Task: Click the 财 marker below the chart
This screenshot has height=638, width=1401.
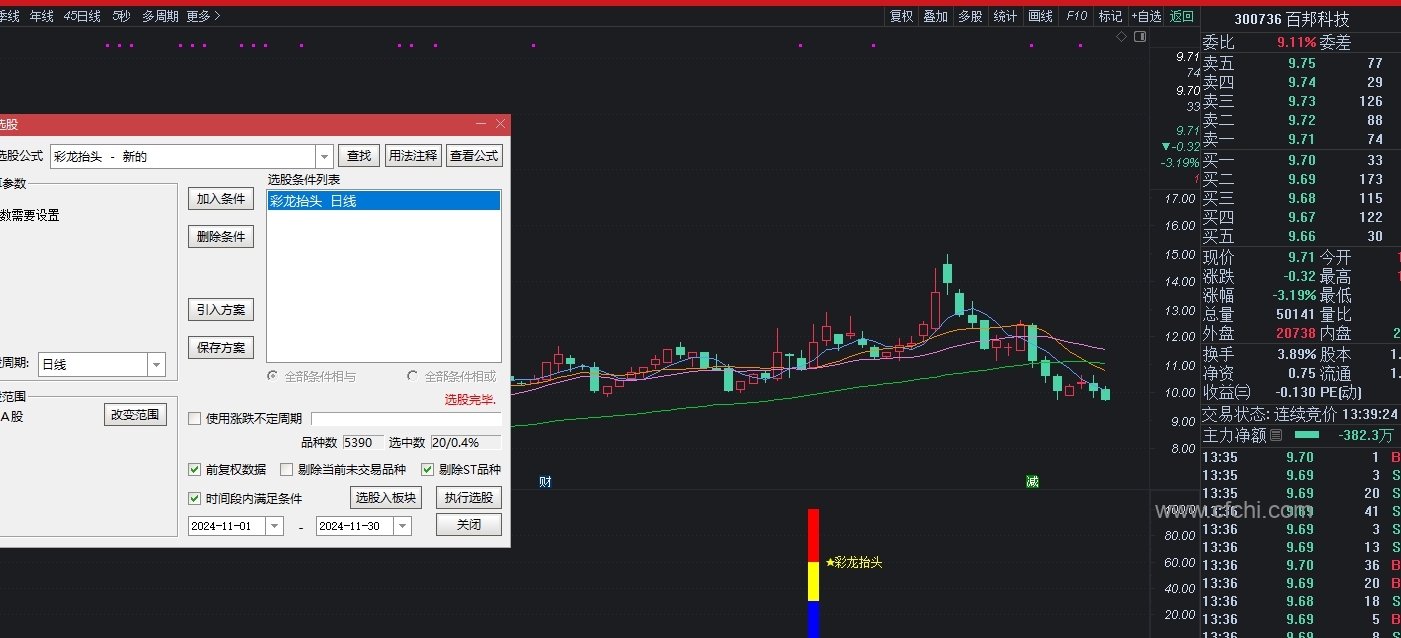Action: click(545, 481)
